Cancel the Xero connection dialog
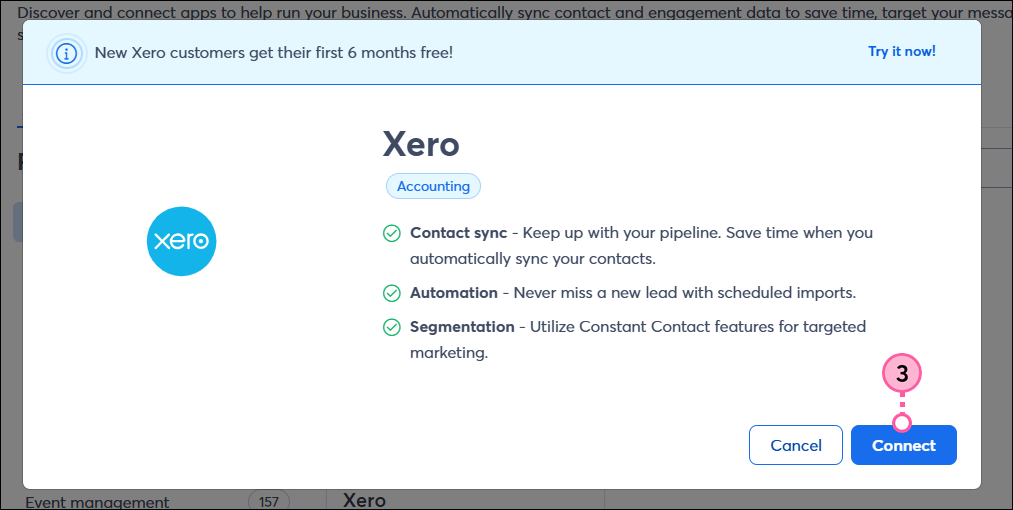This screenshot has height=510, width=1013. (796, 445)
